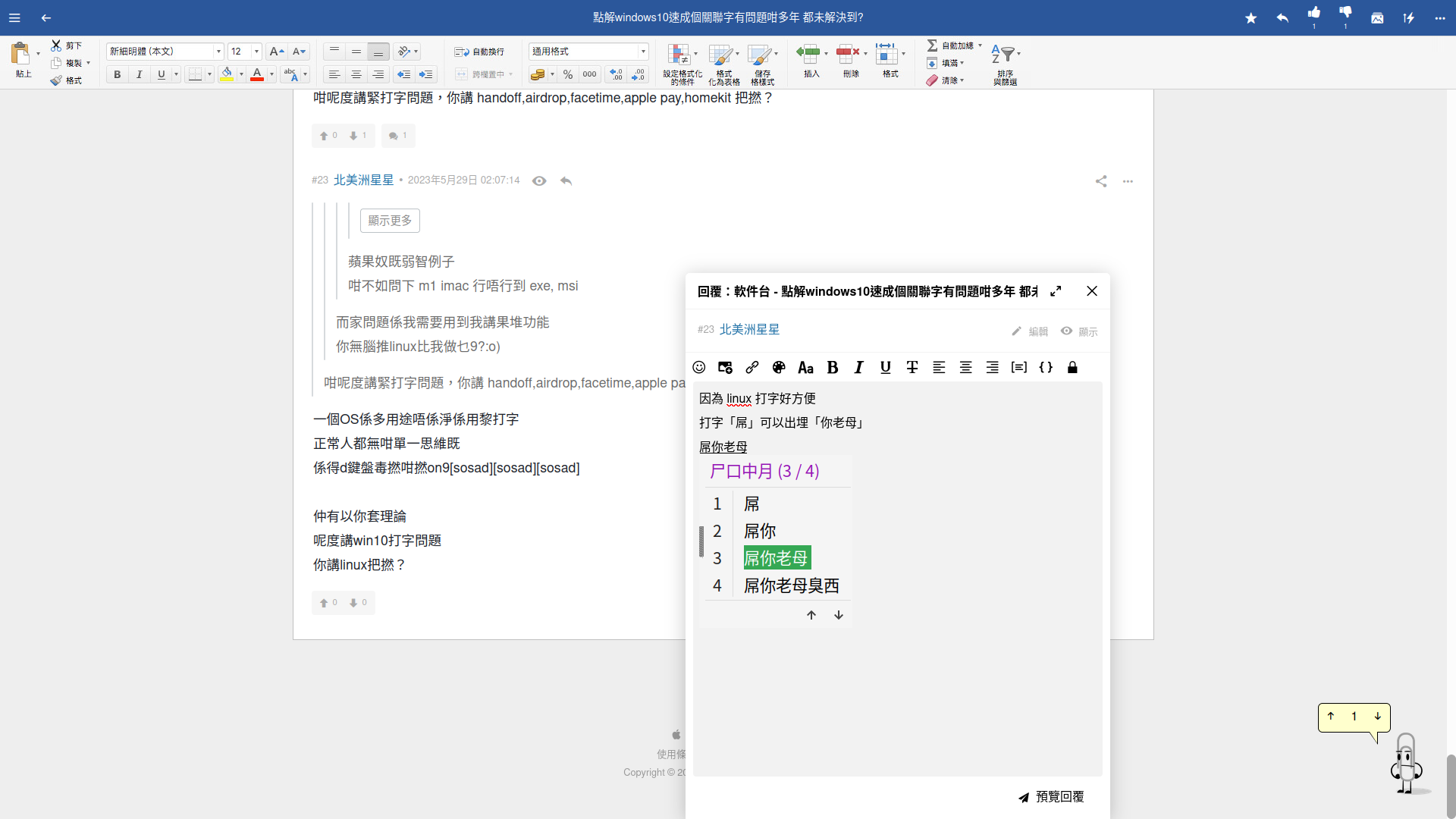Click the Paste clipboard icon in ribbon

coord(21,53)
